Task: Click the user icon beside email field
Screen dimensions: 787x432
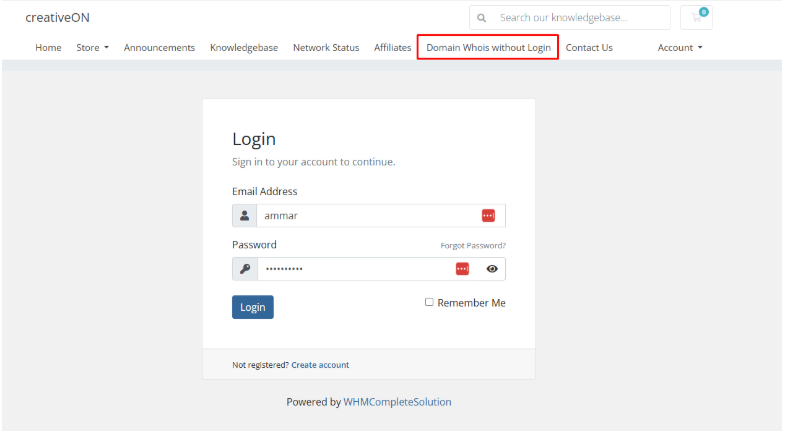Action: (x=245, y=215)
